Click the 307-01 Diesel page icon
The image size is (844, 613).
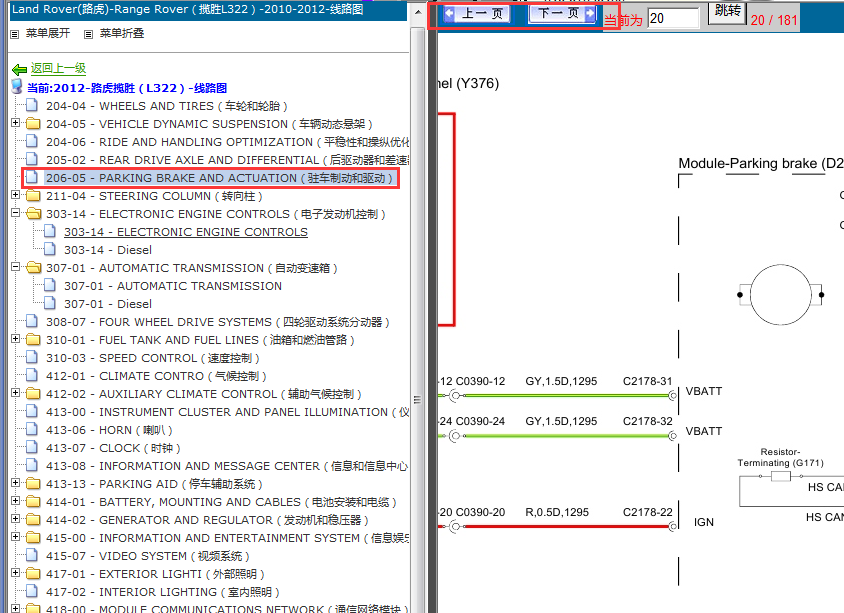click(x=50, y=302)
